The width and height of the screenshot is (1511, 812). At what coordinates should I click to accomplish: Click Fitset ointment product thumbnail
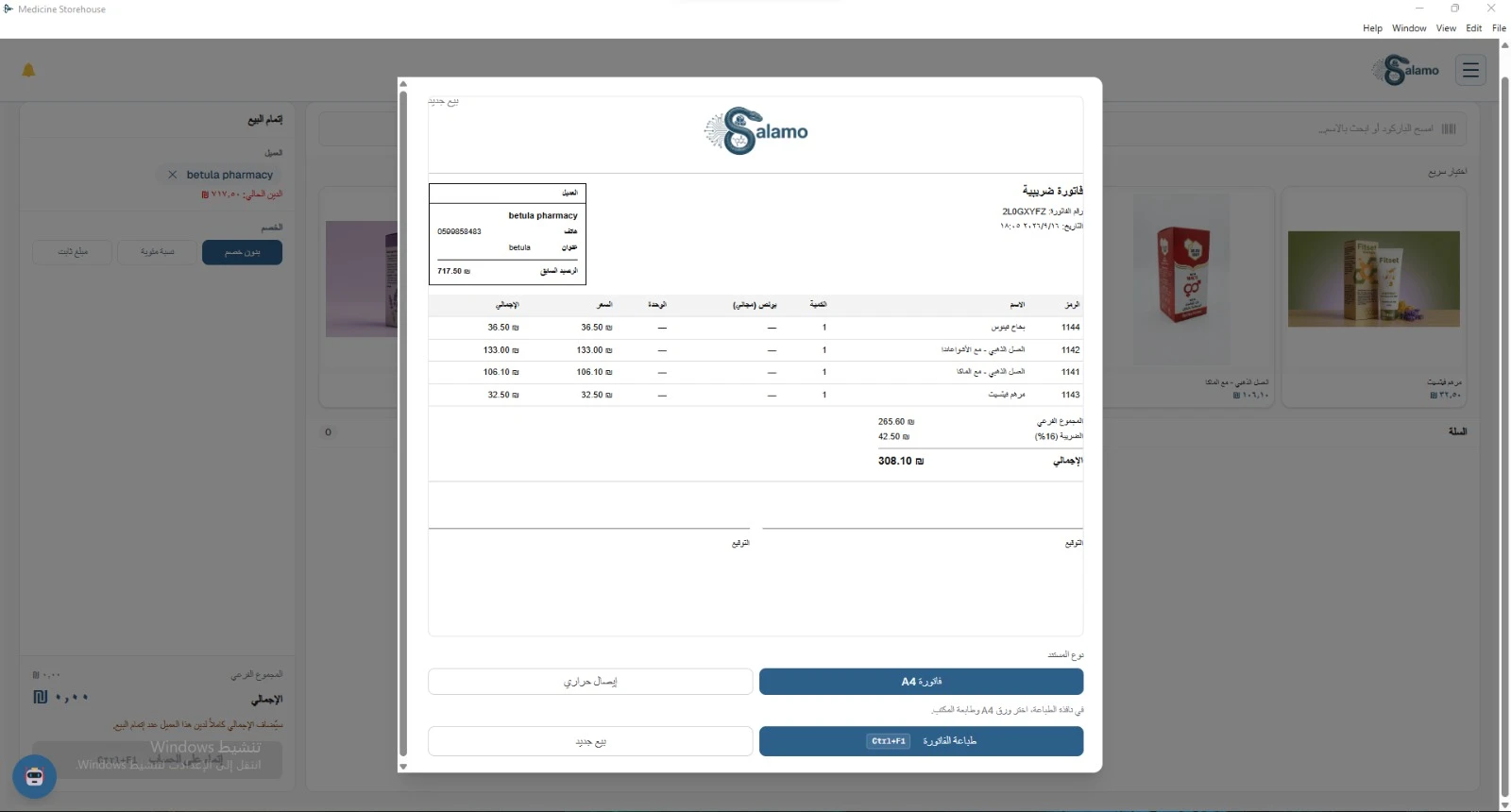[1373, 279]
